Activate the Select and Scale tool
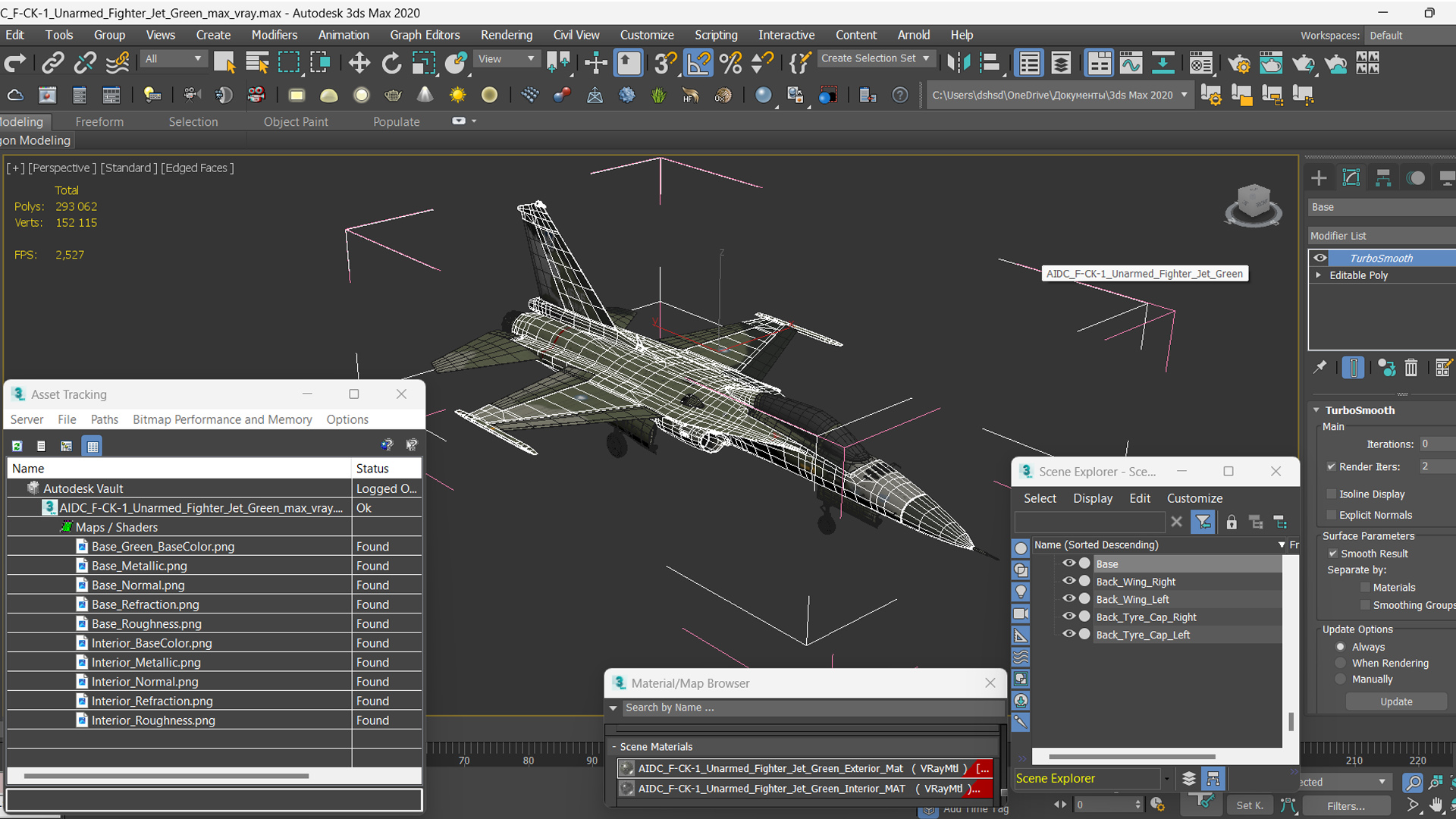Viewport: 1456px width, 819px height. point(423,63)
